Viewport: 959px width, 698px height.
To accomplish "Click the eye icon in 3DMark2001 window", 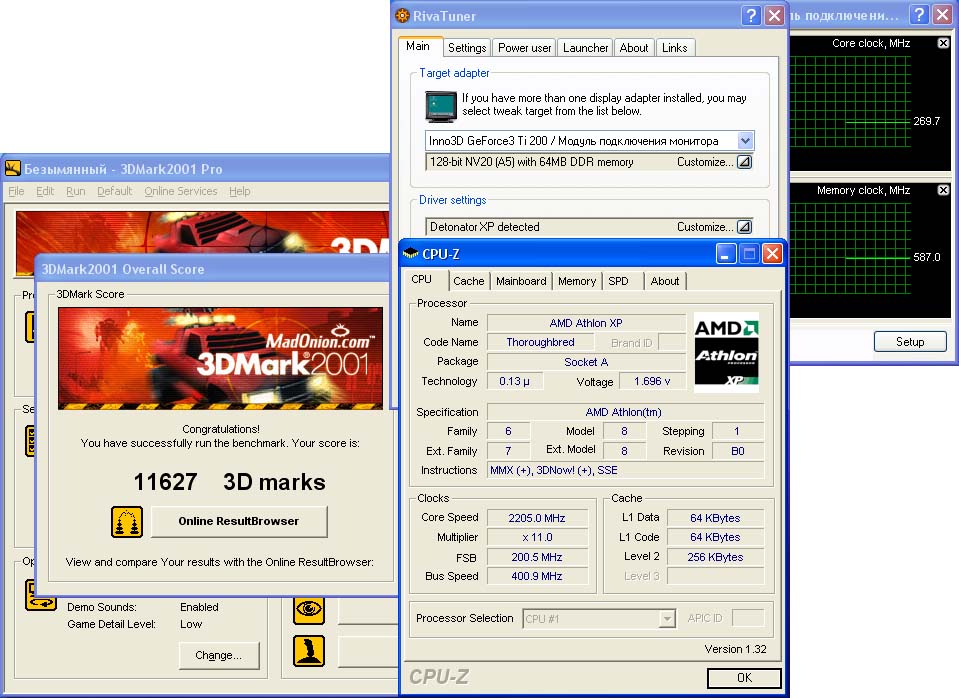I will [309, 609].
